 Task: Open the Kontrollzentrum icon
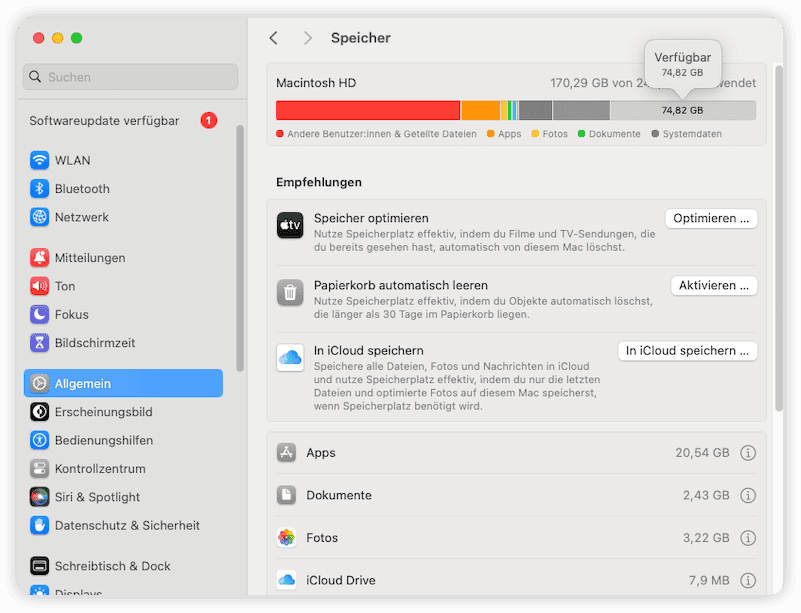coord(39,468)
